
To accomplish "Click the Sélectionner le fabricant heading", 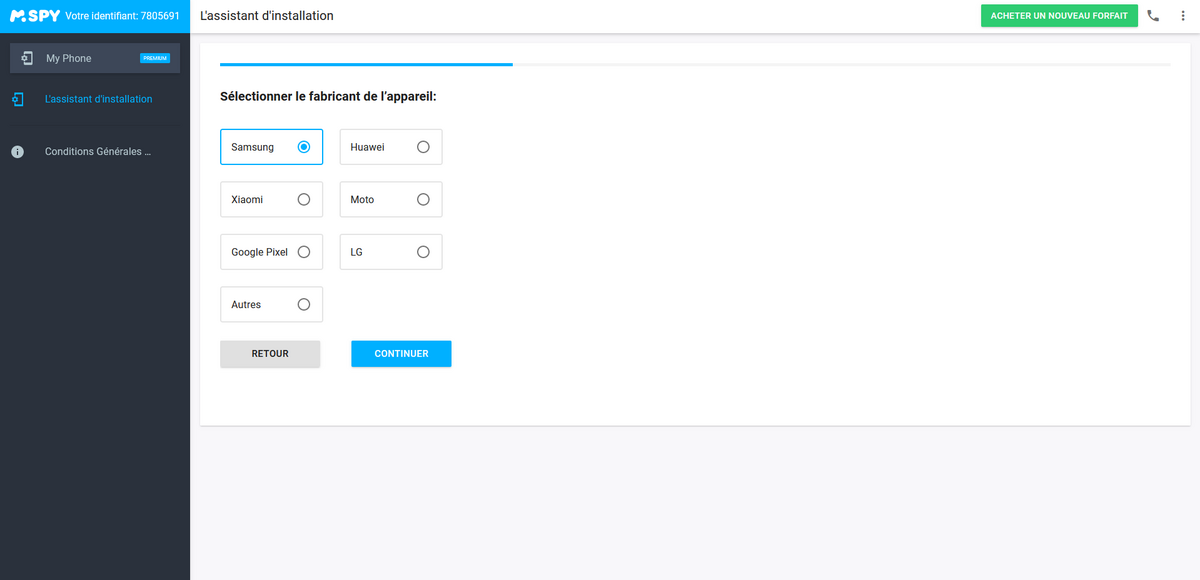I will [x=328, y=97].
